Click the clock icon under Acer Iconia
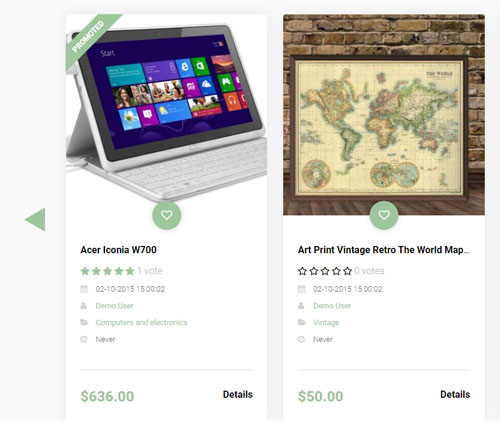Viewport: 500px width, 436px height. pos(84,339)
